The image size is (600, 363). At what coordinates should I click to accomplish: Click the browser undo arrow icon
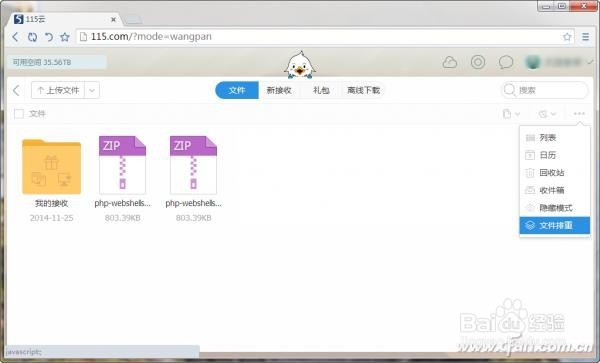(49, 37)
